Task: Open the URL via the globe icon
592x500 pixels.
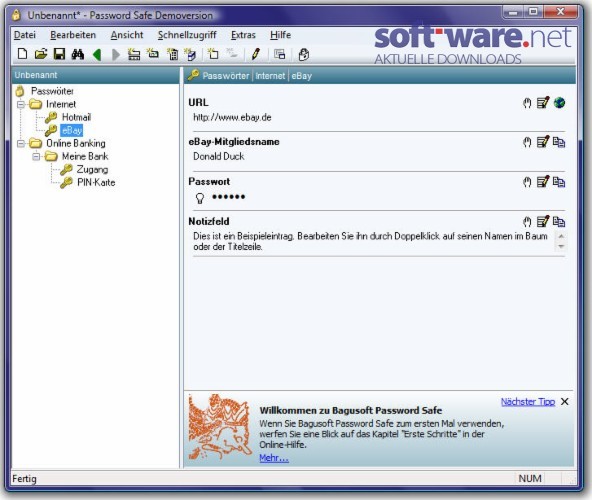Action: pyautogui.click(x=559, y=102)
